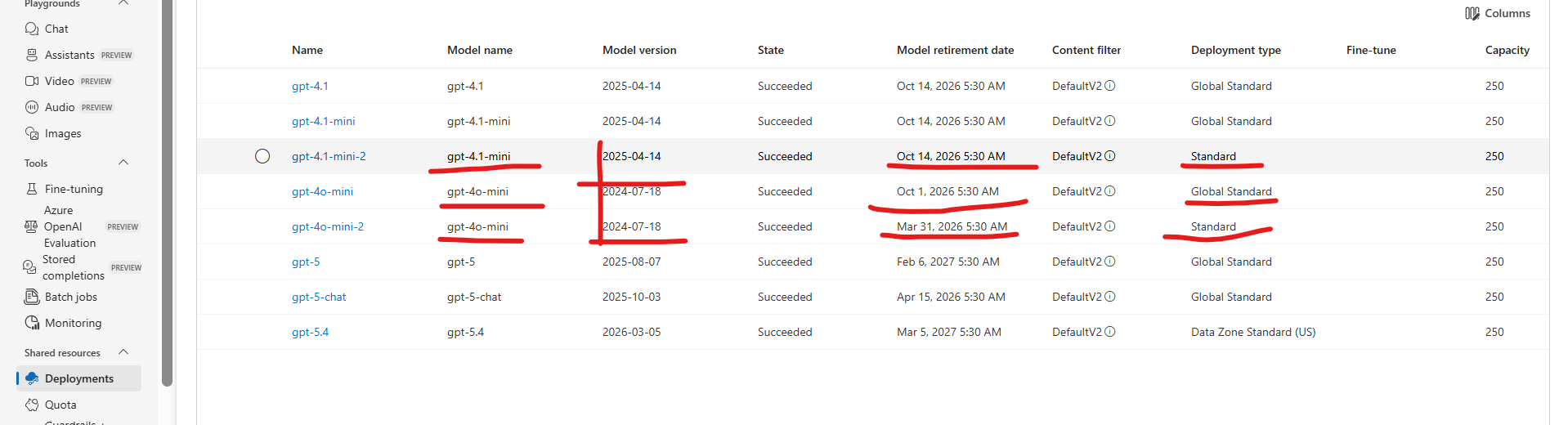The height and width of the screenshot is (425, 1568).
Task: Select the Video playground icon
Action: point(32,81)
